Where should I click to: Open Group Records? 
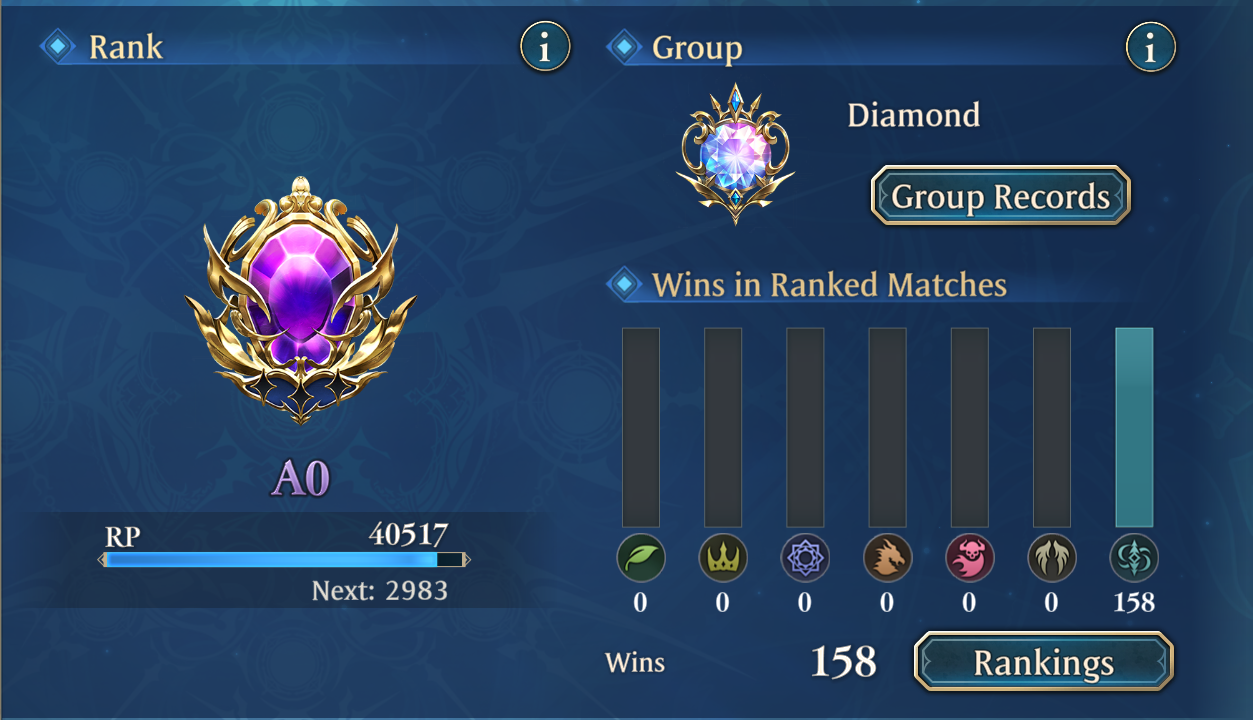coord(1001,196)
